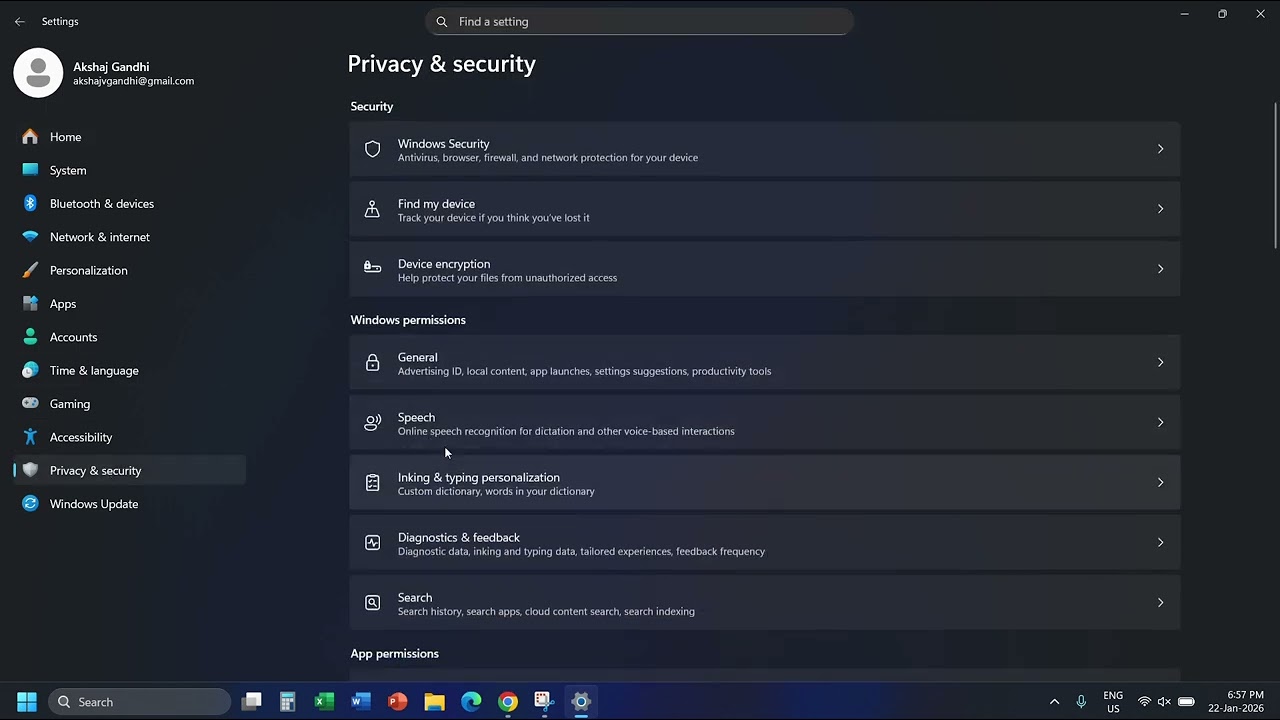Show hidden icons tray chevron
Viewport: 1280px width, 720px height.
click(1054, 702)
